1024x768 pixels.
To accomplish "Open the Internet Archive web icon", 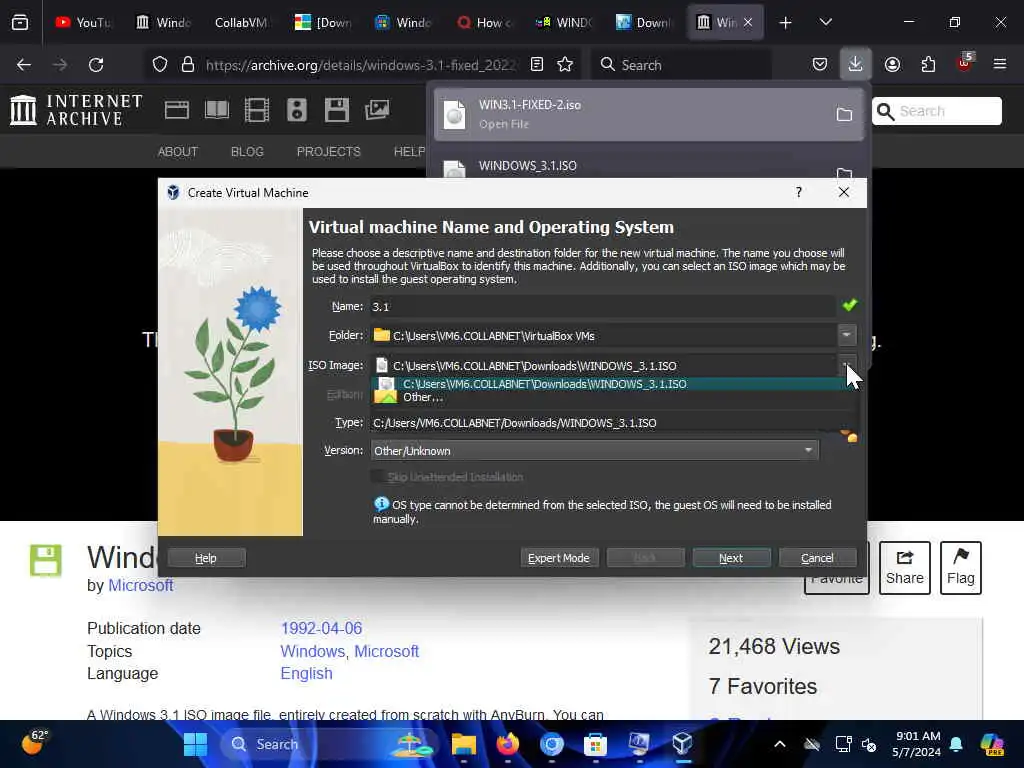I will [x=177, y=110].
